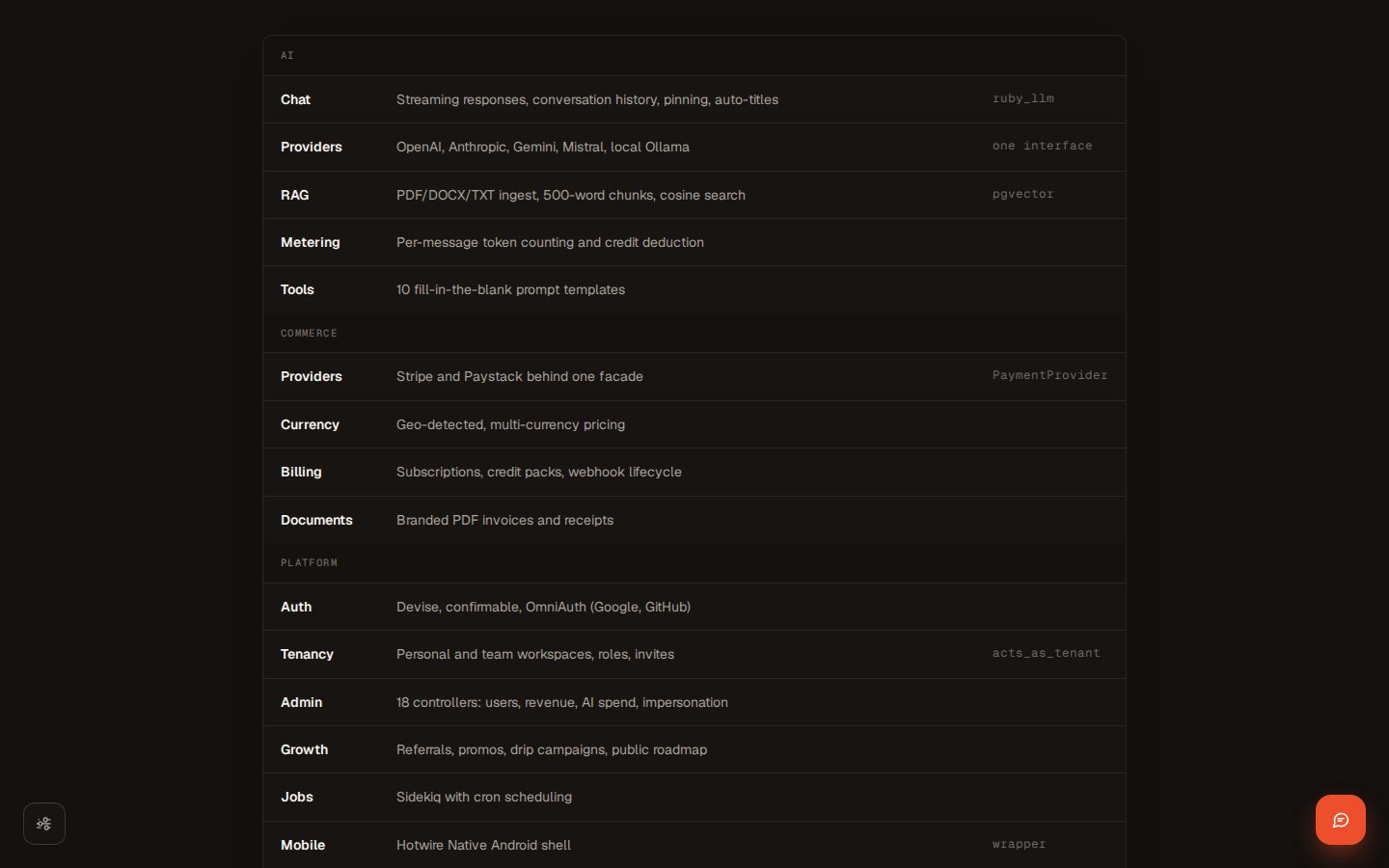Open the settings sliders icon button
Image resolution: width=1389 pixels, height=868 pixels.
[x=44, y=824]
